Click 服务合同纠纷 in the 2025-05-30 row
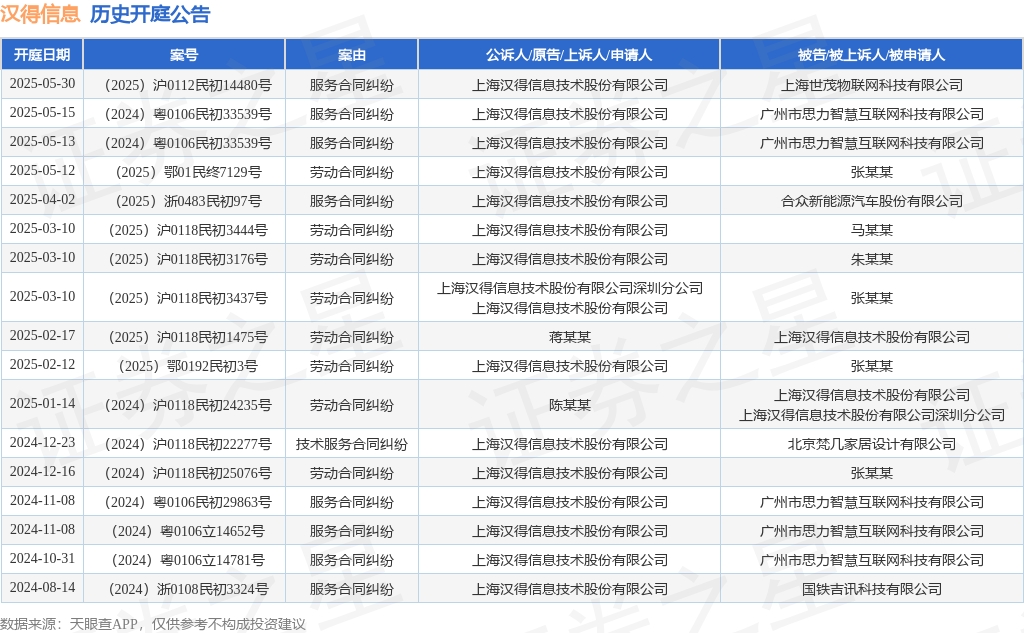 (351, 85)
